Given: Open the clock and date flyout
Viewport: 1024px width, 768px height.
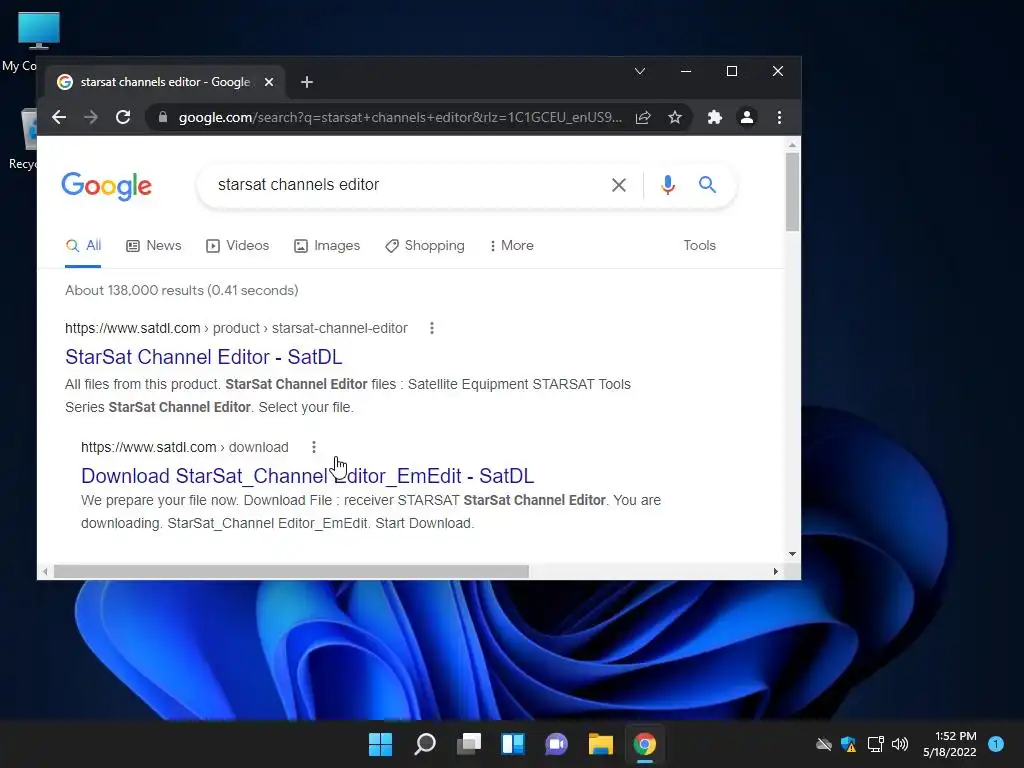Looking at the screenshot, I should pos(950,744).
